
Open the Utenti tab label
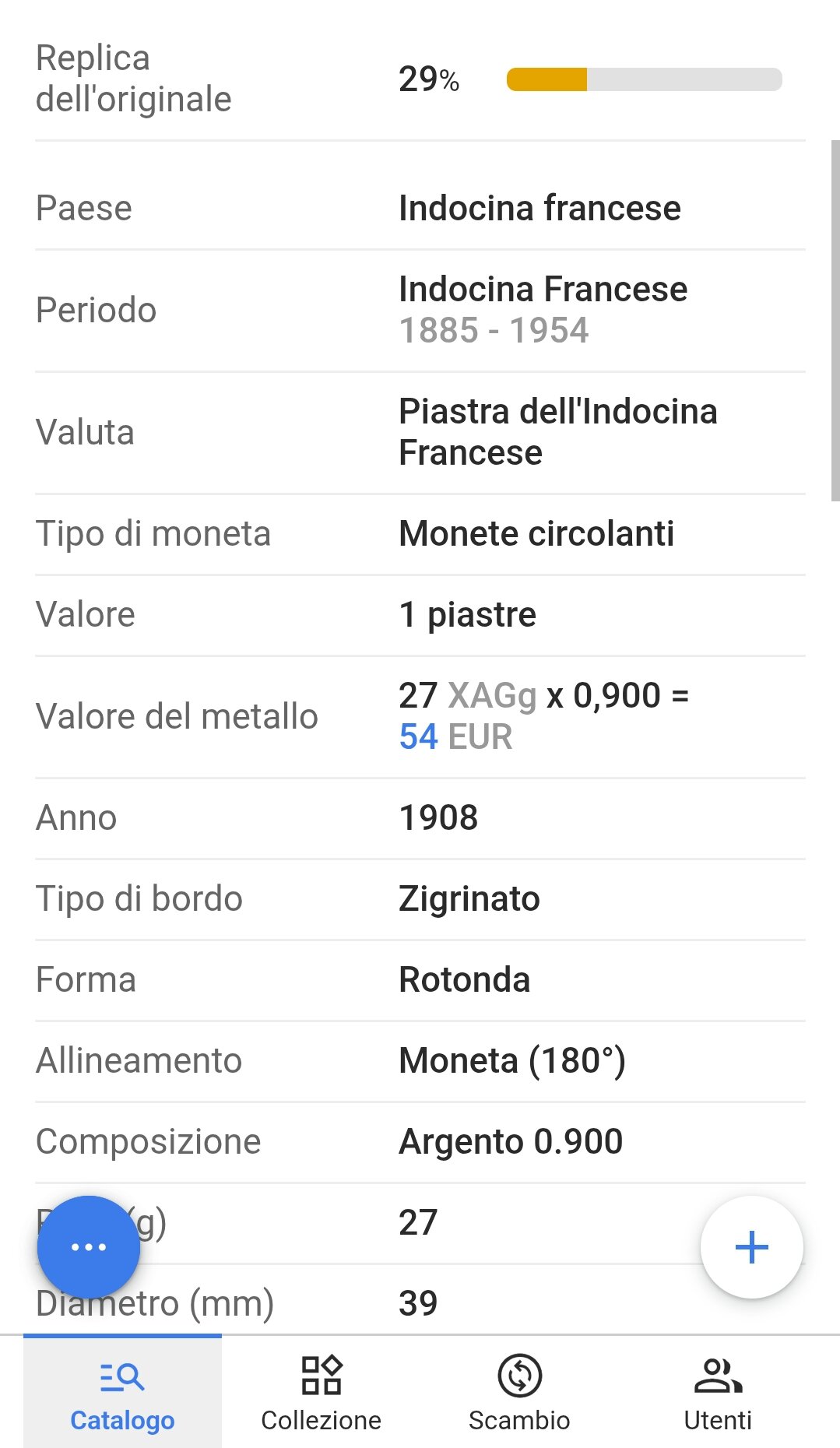pyautogui.click(x=718, y=1421)
